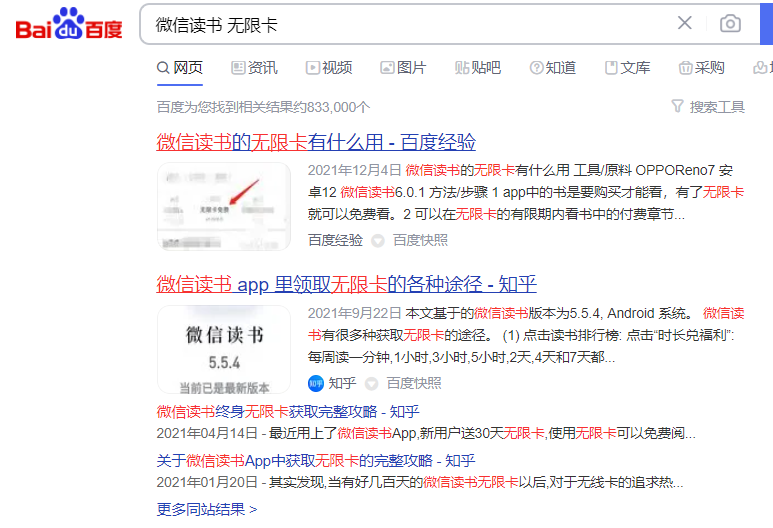The image size is (773, 528).
Task: Open the 图片 tab
Action: [403, 68]
